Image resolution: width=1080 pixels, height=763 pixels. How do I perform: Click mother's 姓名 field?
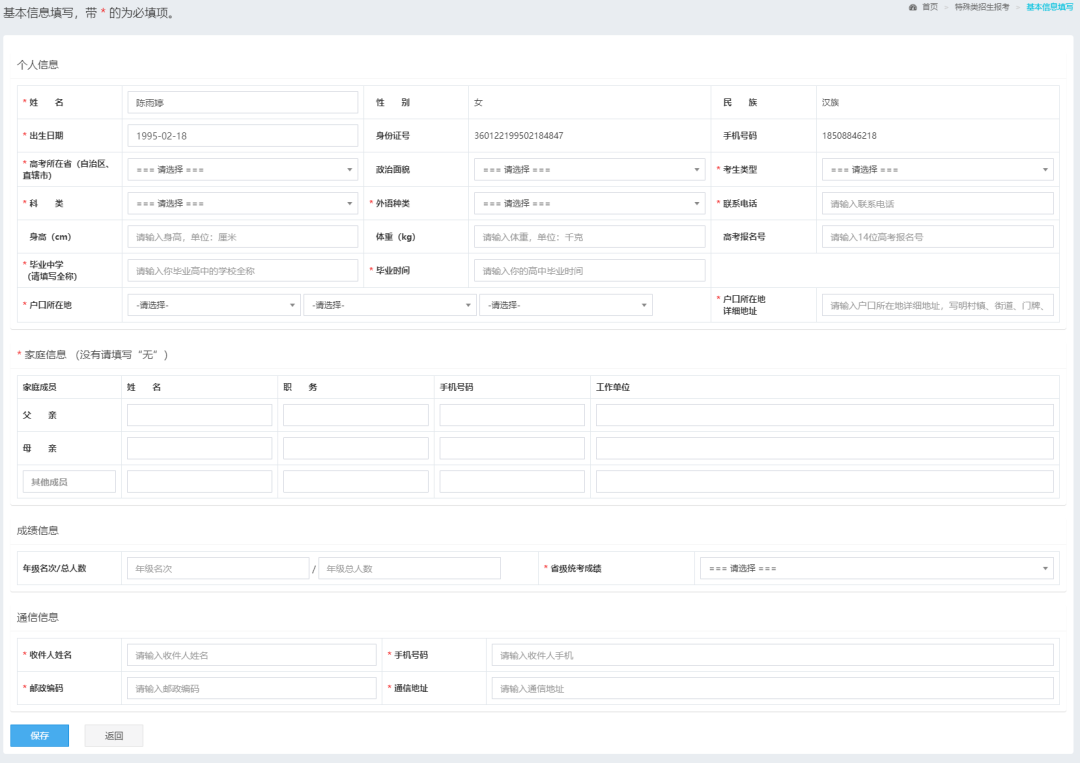pyautogui.click(x=199, y=448)
